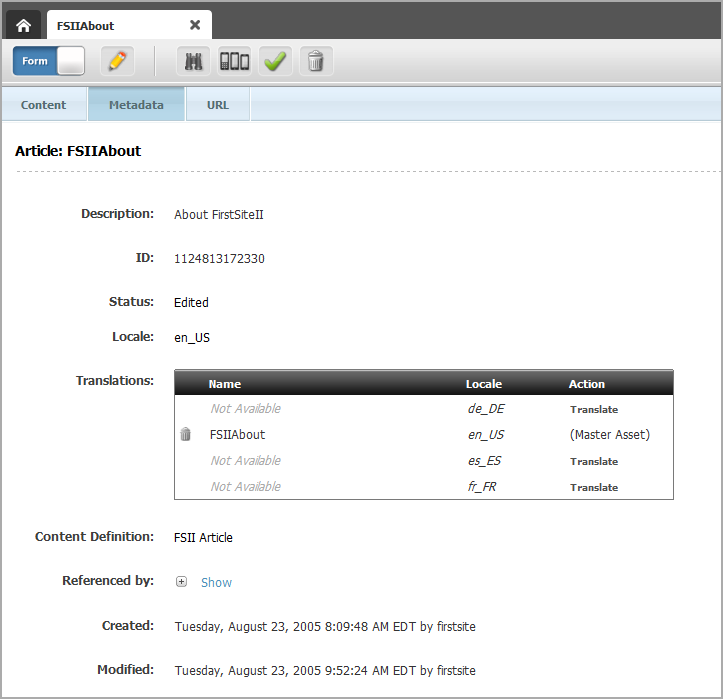The height and width of the screenshot is (699, 723).
Task: Click the binoculars Preview icon
Action: (x=194, y=61)
